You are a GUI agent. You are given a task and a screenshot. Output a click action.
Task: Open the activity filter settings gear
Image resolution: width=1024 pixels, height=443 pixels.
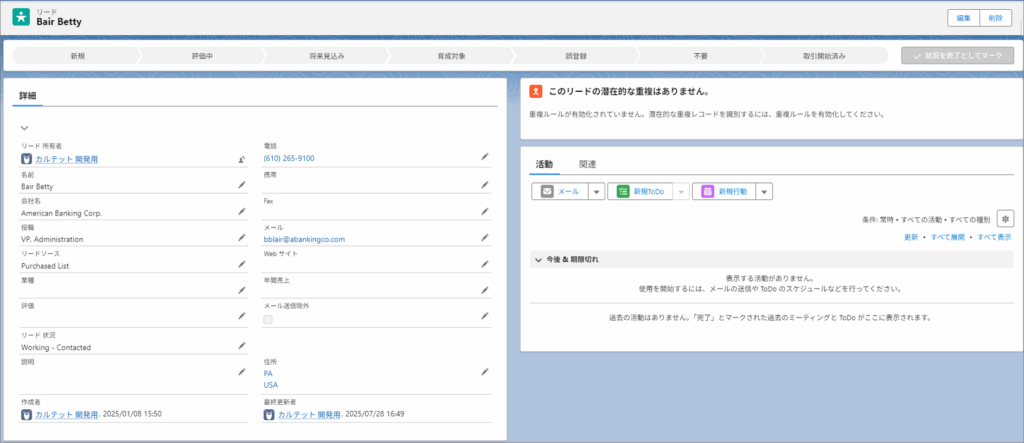[1006, 218]
